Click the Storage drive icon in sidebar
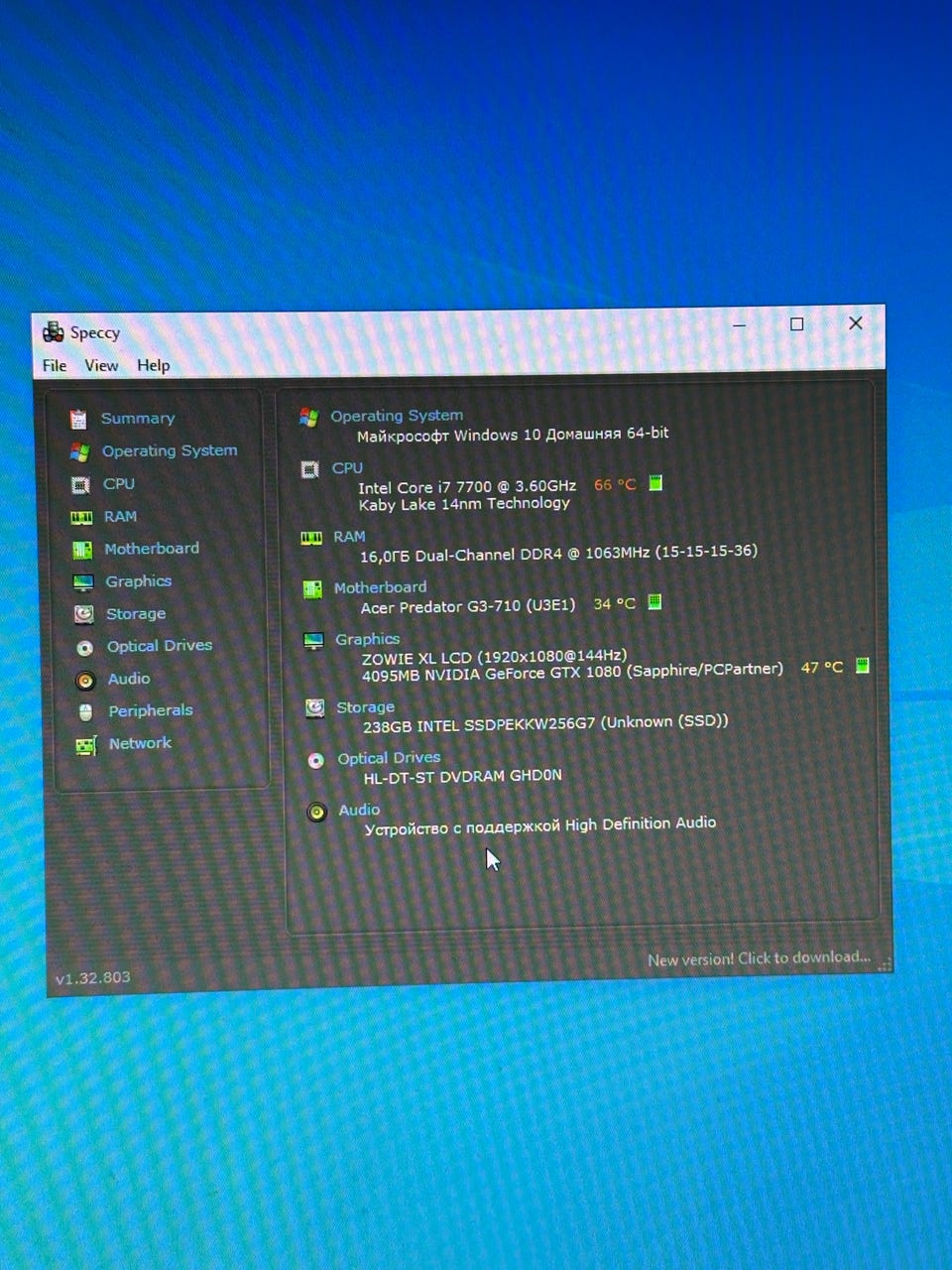952x1270 pixels. tap(84, 615)
